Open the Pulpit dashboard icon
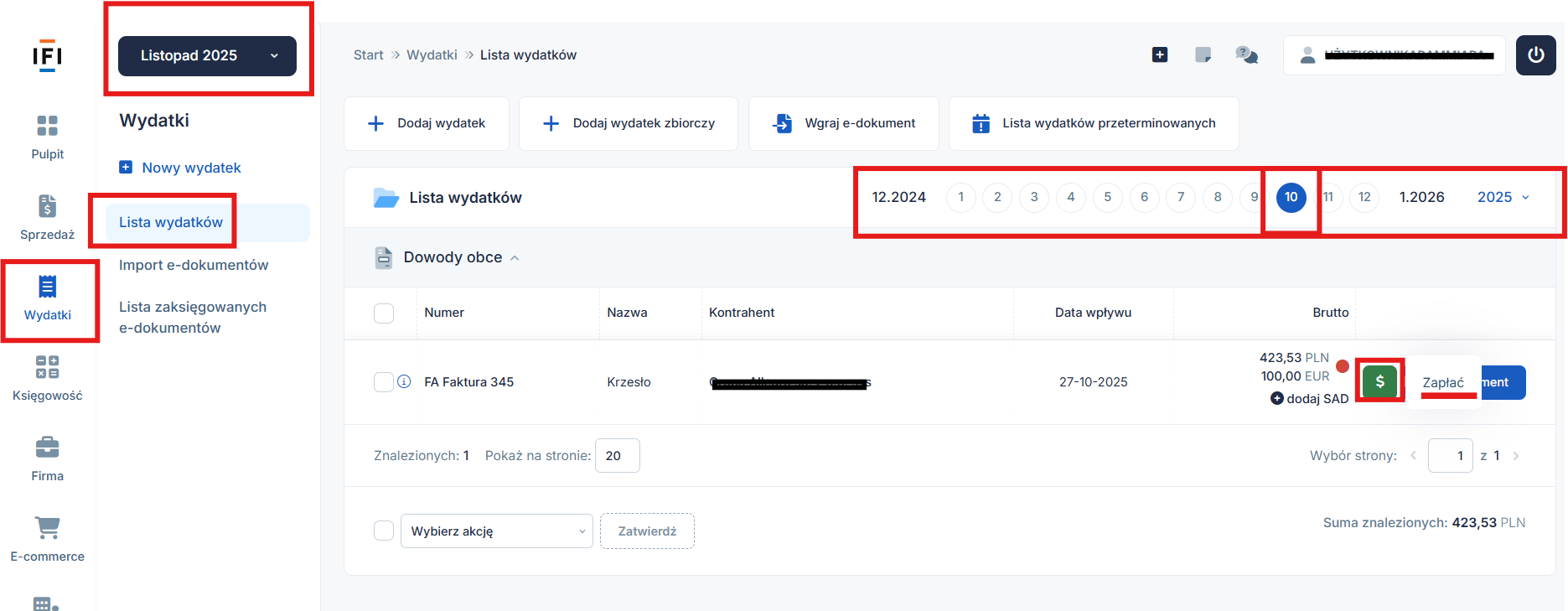 tap(48, 127)
